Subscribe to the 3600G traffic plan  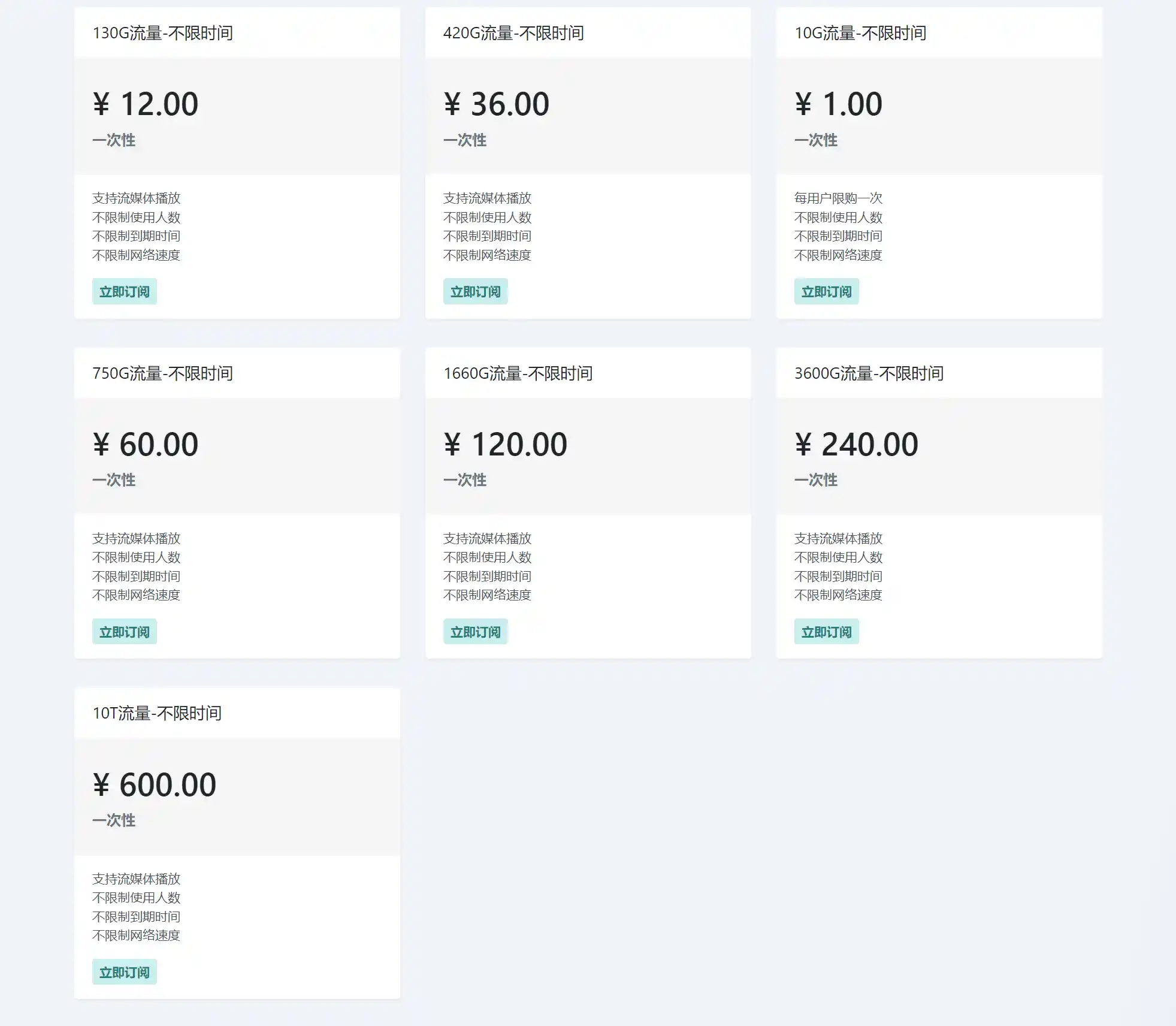(x=826, y=632)
